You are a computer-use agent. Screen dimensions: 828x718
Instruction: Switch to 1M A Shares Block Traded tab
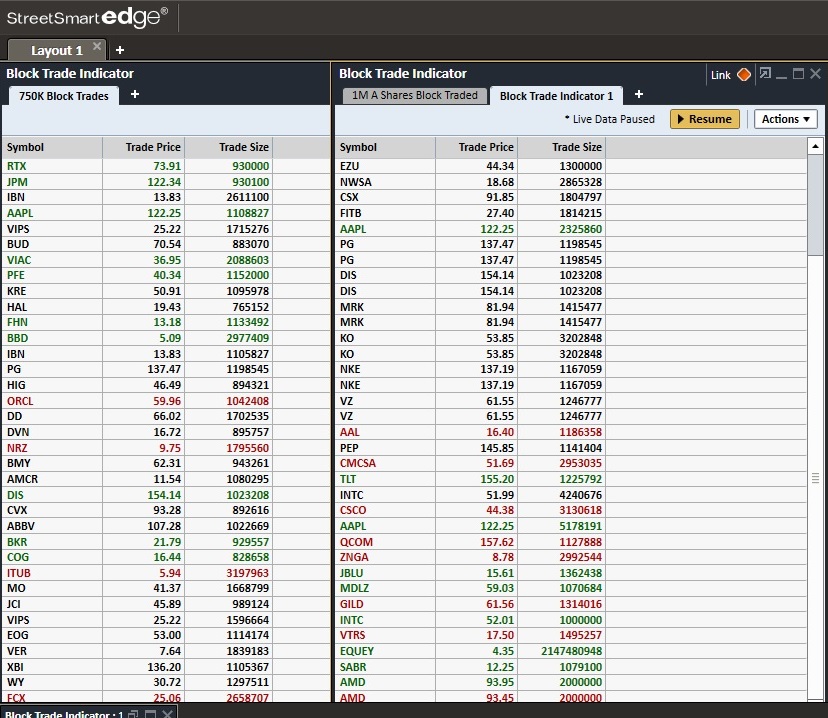(x=415, y=96)
